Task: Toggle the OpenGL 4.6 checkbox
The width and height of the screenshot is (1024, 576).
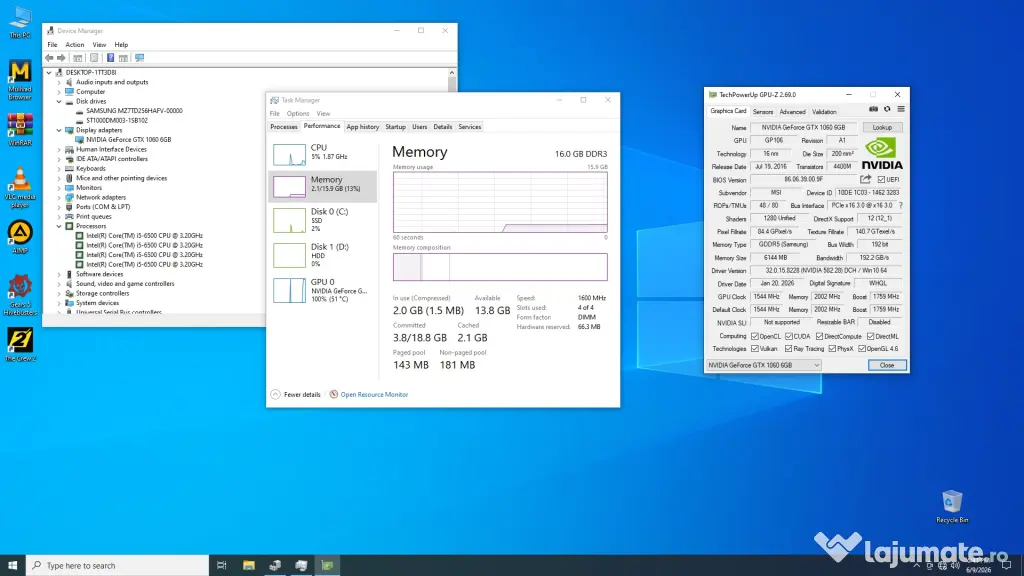Action: coord(862,349)
